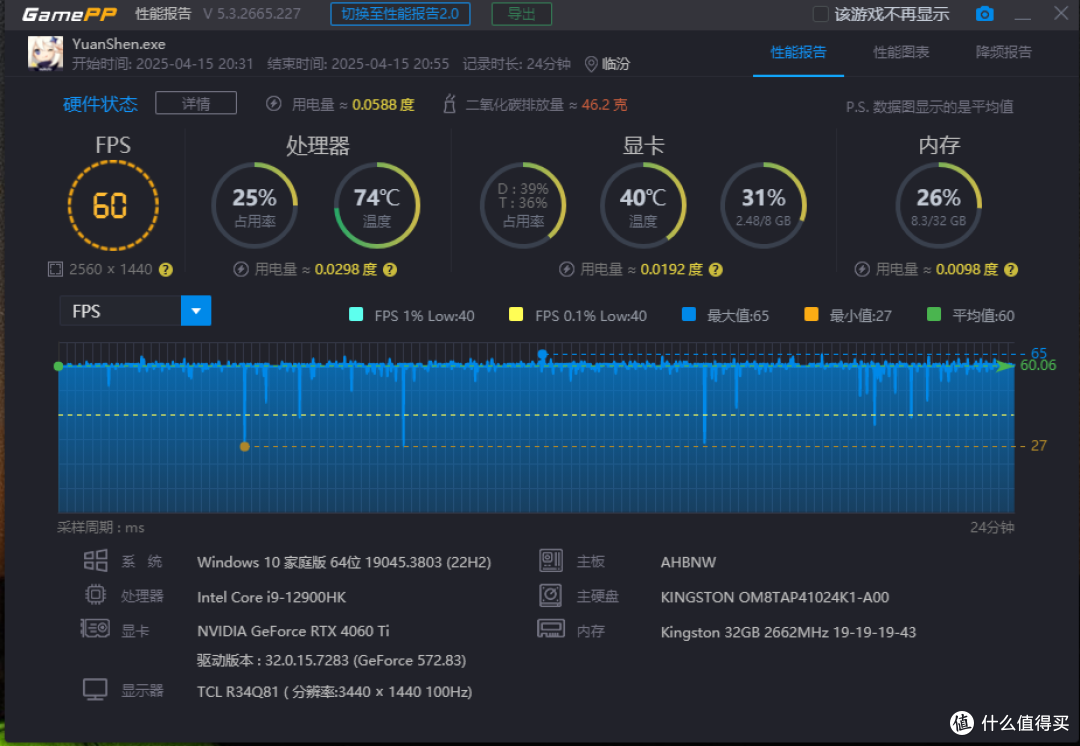
Task: Open help icon beside processor 0.0298 度
Action: tap(390, 269)
